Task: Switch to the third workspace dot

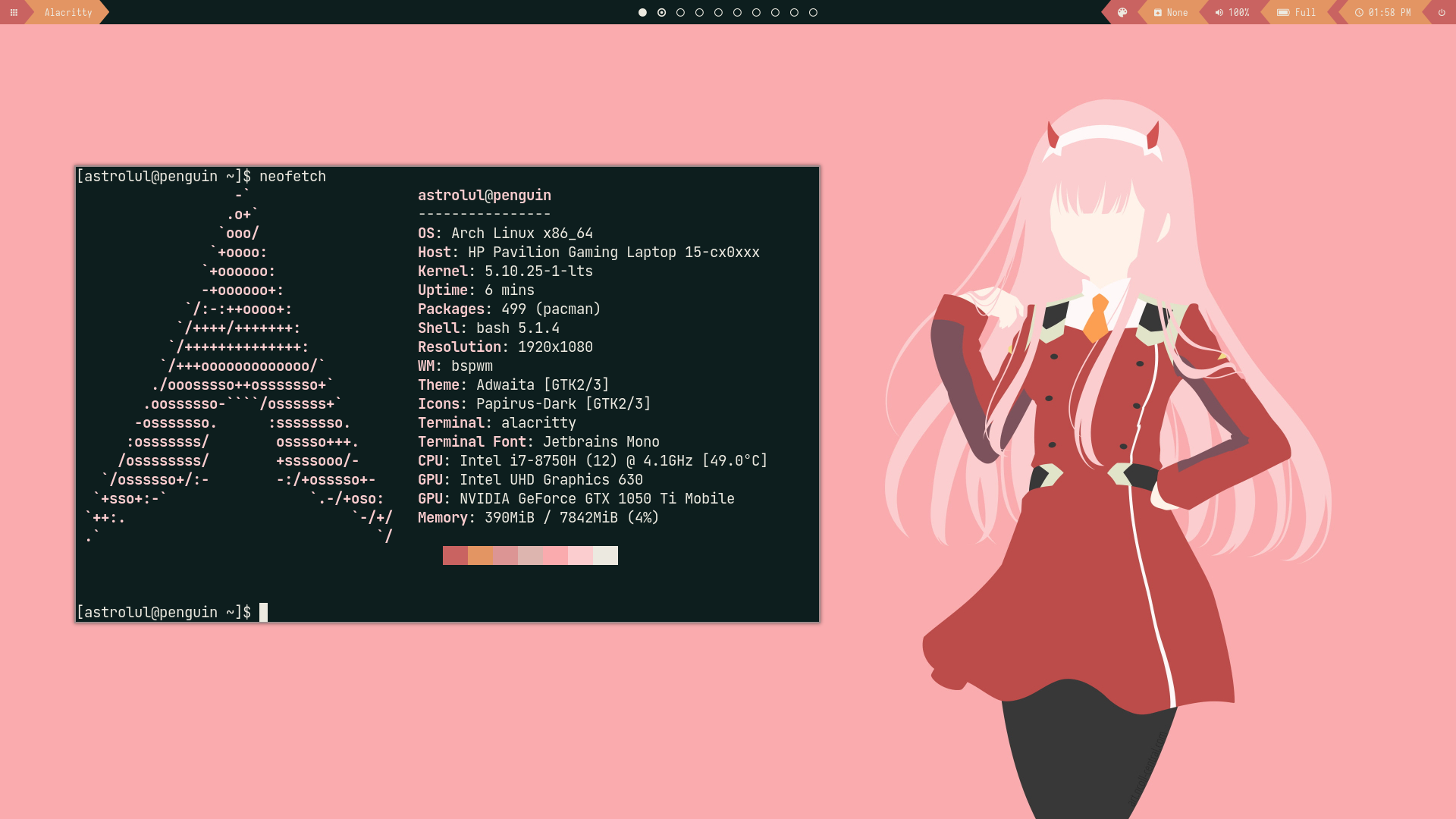Action: 680,12
